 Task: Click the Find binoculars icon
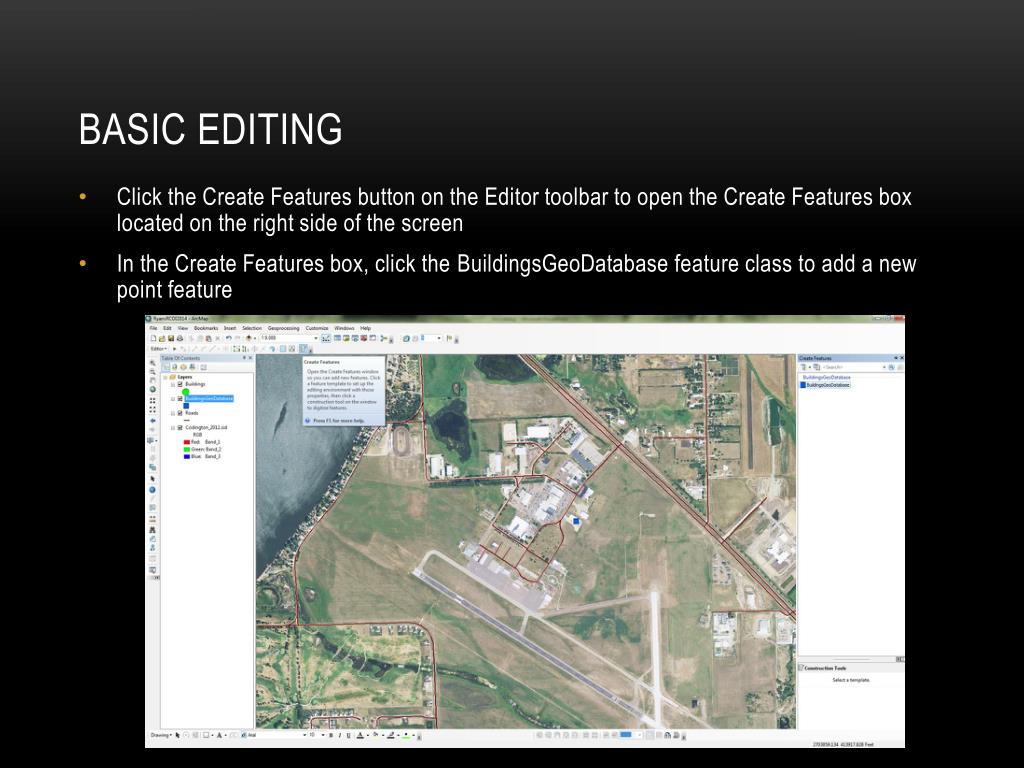pos(152,530)
